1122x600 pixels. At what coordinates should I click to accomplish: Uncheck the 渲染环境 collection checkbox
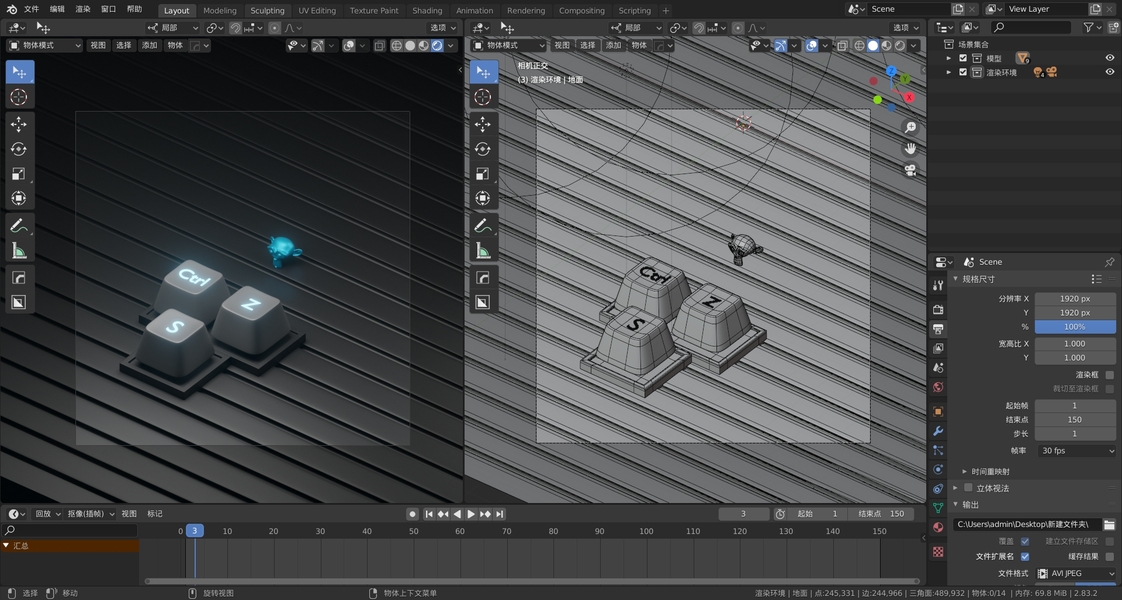pos(962,72)
